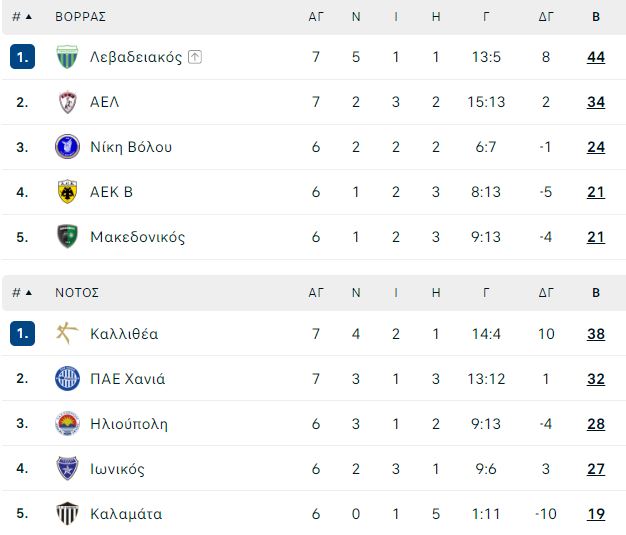Sort ΝΟΤΟΣ table by rank arrow
The width and height of the screenshot is (626, 535).
29,293
